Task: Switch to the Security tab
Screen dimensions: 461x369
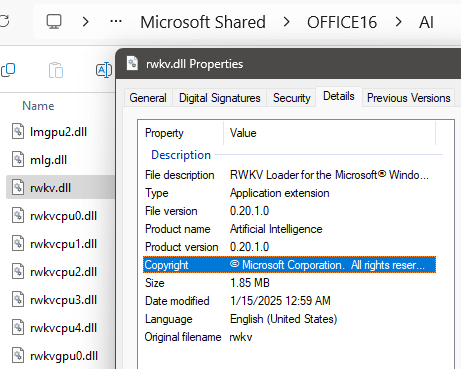Action: (x=291, y=98)
